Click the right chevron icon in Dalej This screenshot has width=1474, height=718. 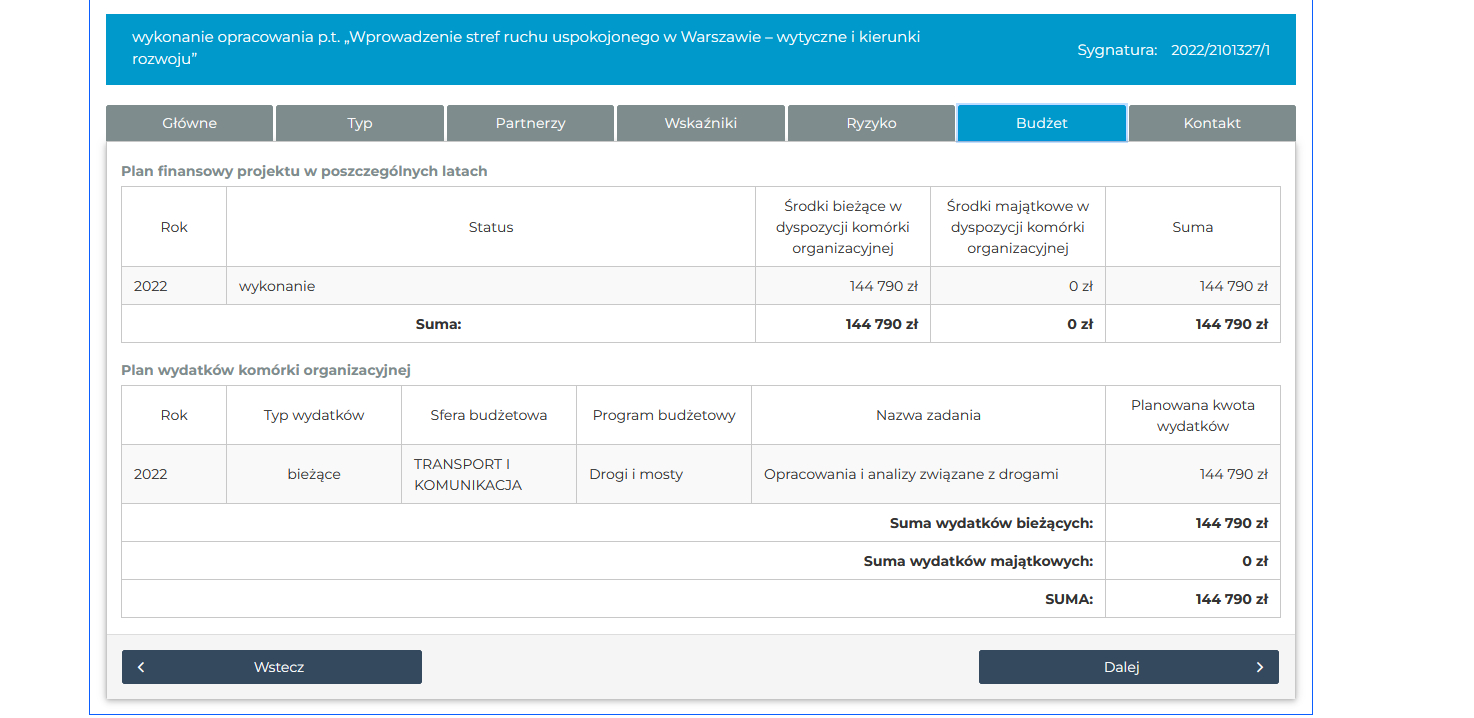(1259, 667)
